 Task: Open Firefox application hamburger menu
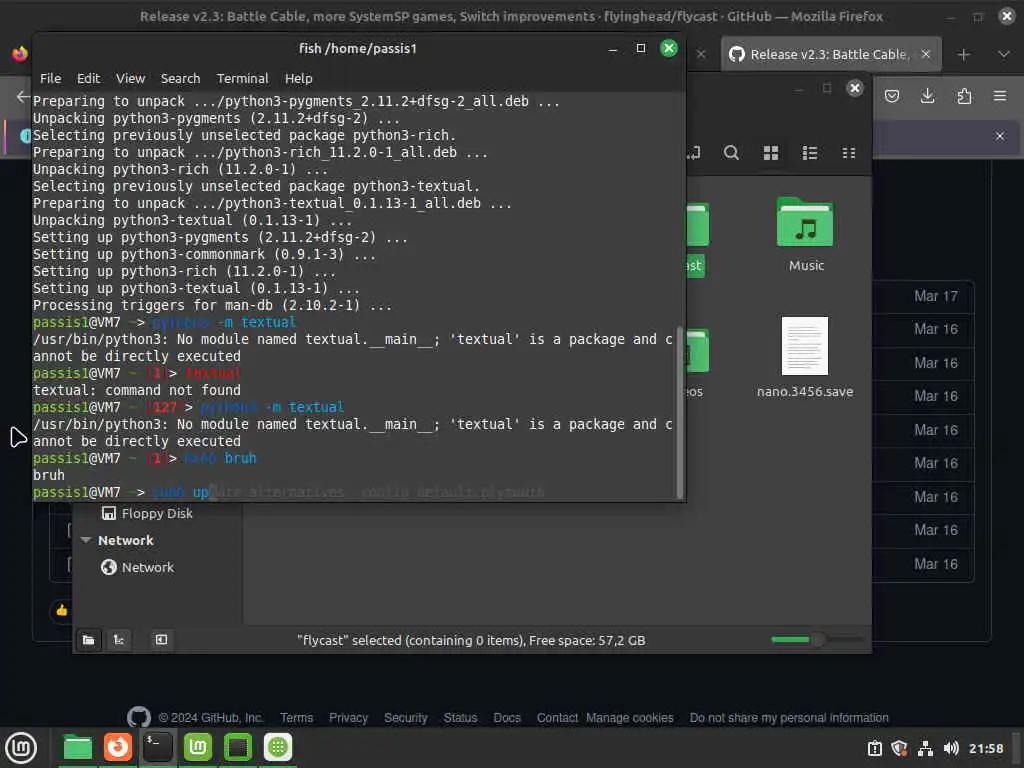click(1000, 97)
